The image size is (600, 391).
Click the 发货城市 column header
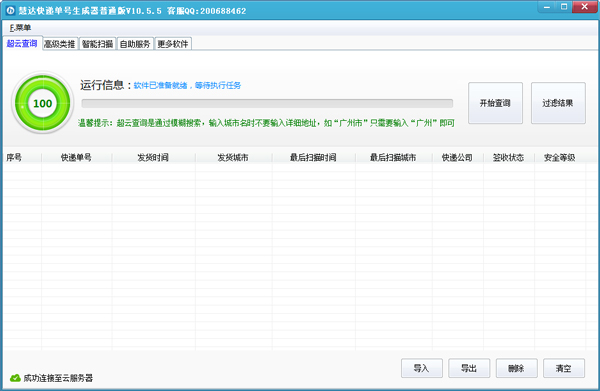coord(233,157)
